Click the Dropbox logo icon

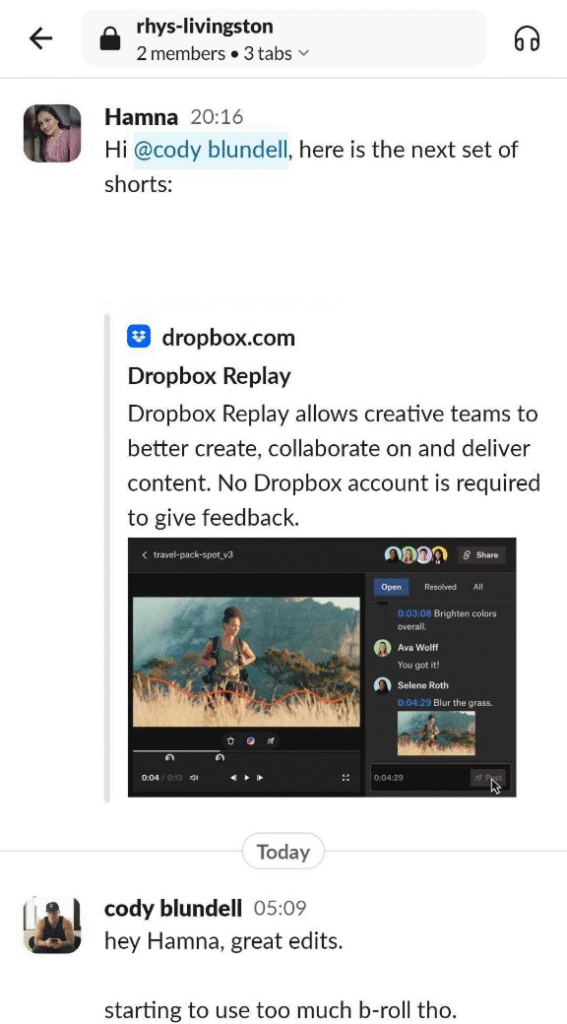139,337
